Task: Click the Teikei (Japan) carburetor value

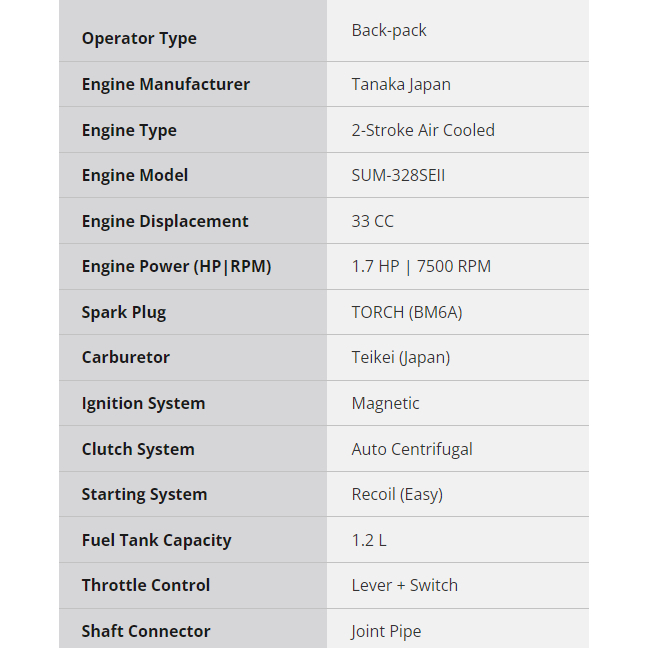Action: [x=401, y=357]
